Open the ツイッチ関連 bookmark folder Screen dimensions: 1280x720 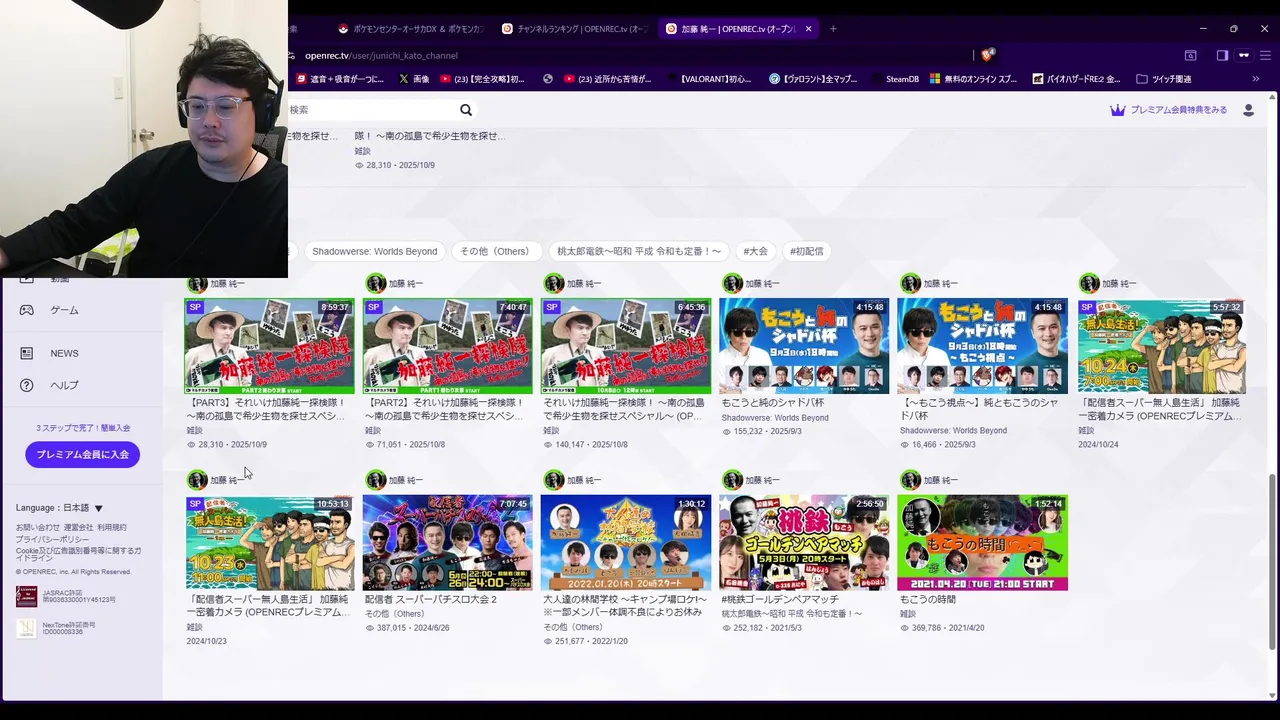(1164, 79)
